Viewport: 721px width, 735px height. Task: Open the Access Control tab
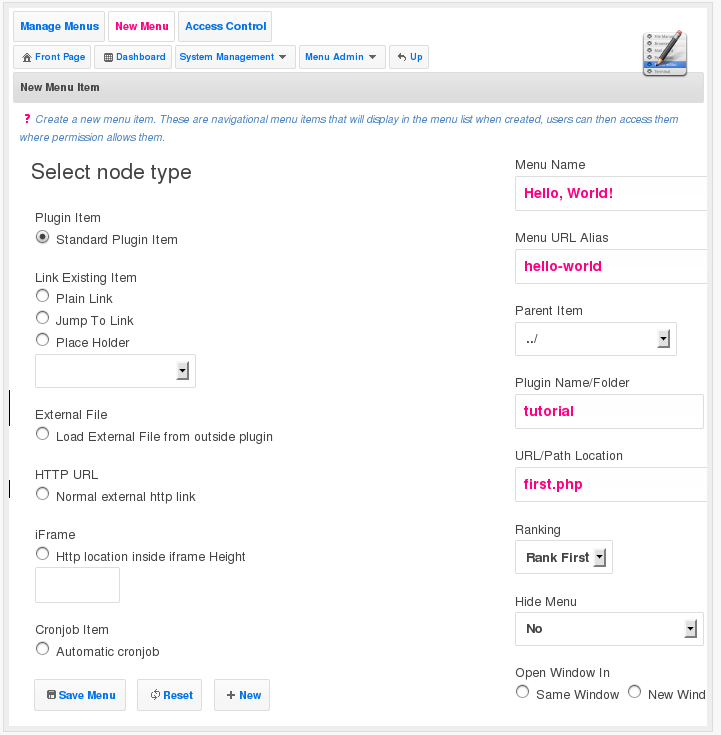[x=226, y=26]
